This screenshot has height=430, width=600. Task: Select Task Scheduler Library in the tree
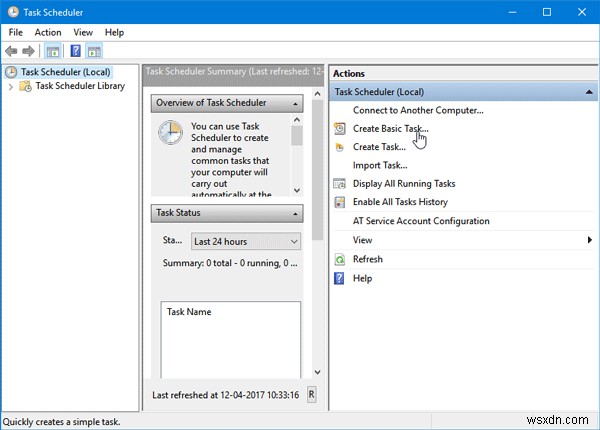[80, 86]
